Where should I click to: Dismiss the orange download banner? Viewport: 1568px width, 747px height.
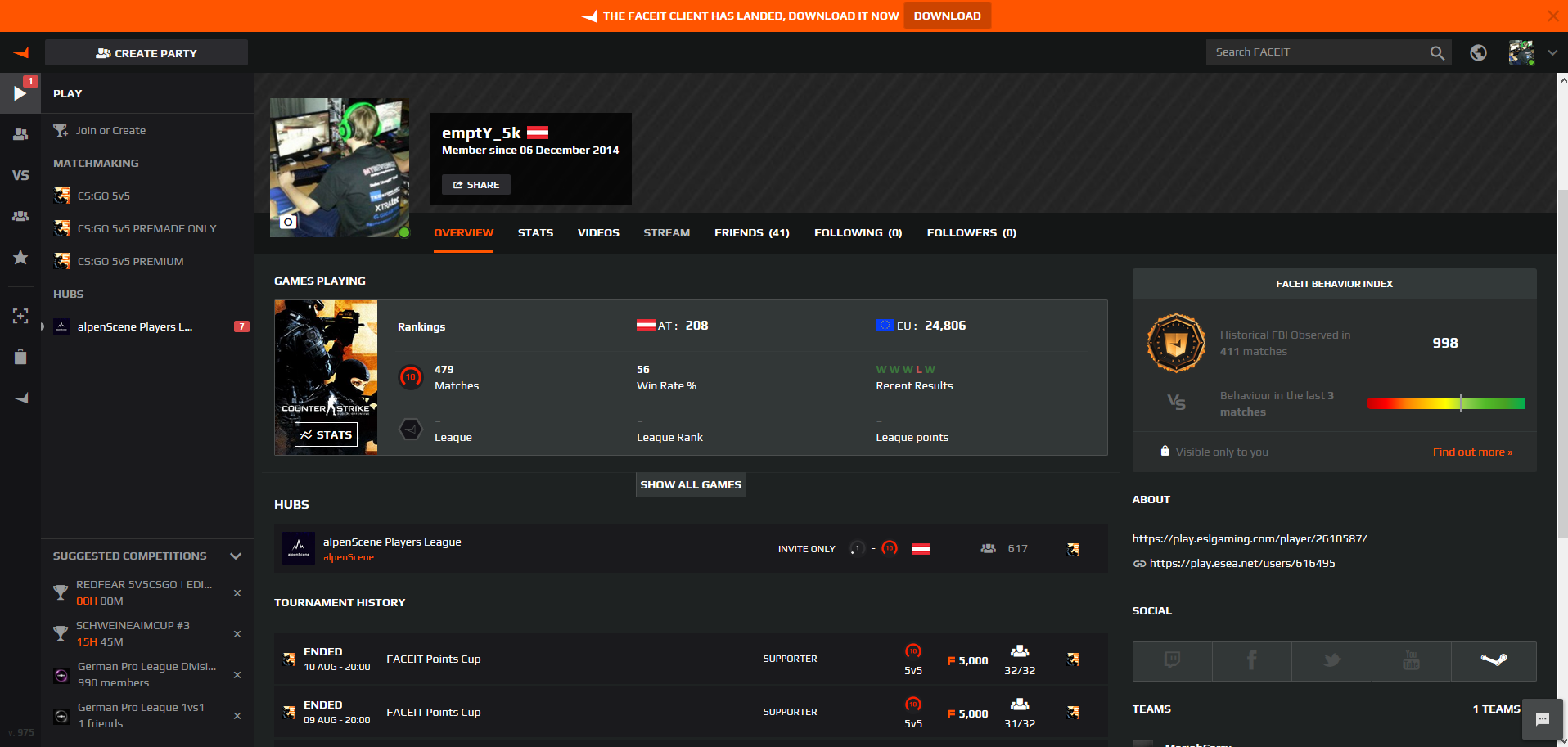point(1552,16)
